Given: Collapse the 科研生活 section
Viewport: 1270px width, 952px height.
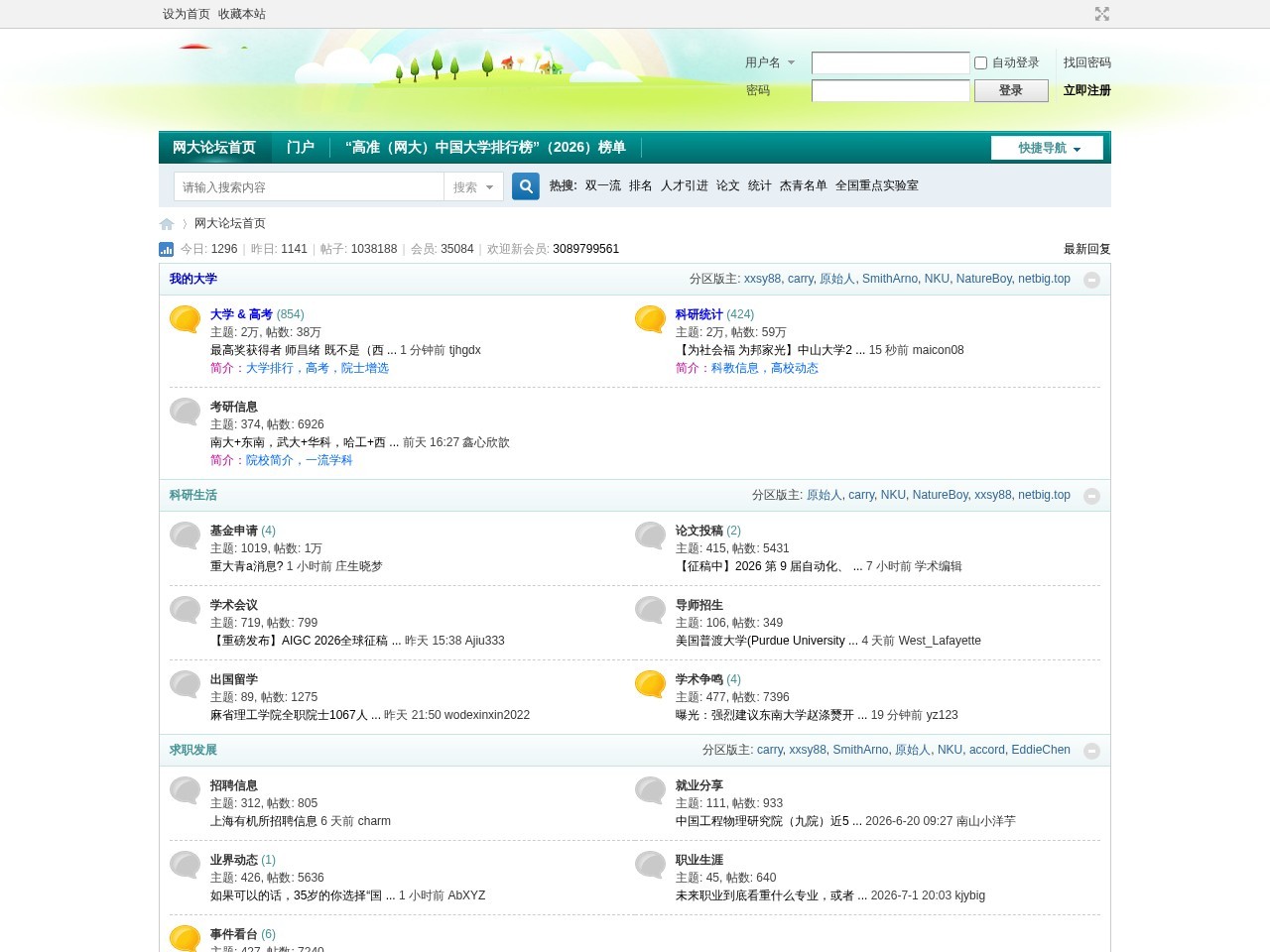Looking at the screenshot, I should 1091,496.
